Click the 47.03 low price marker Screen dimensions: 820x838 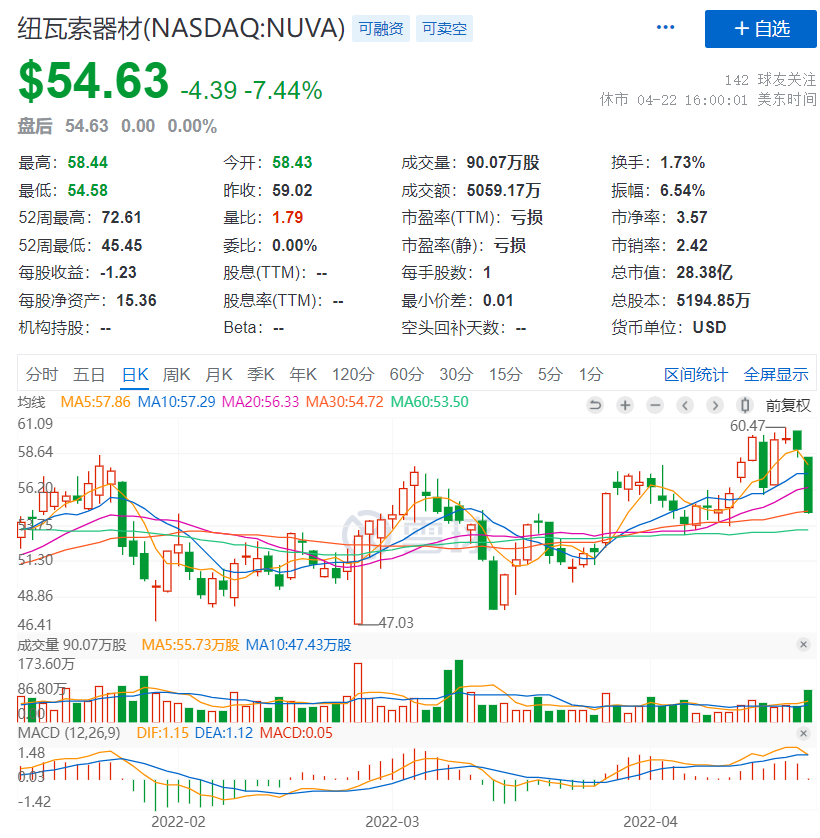396,623
